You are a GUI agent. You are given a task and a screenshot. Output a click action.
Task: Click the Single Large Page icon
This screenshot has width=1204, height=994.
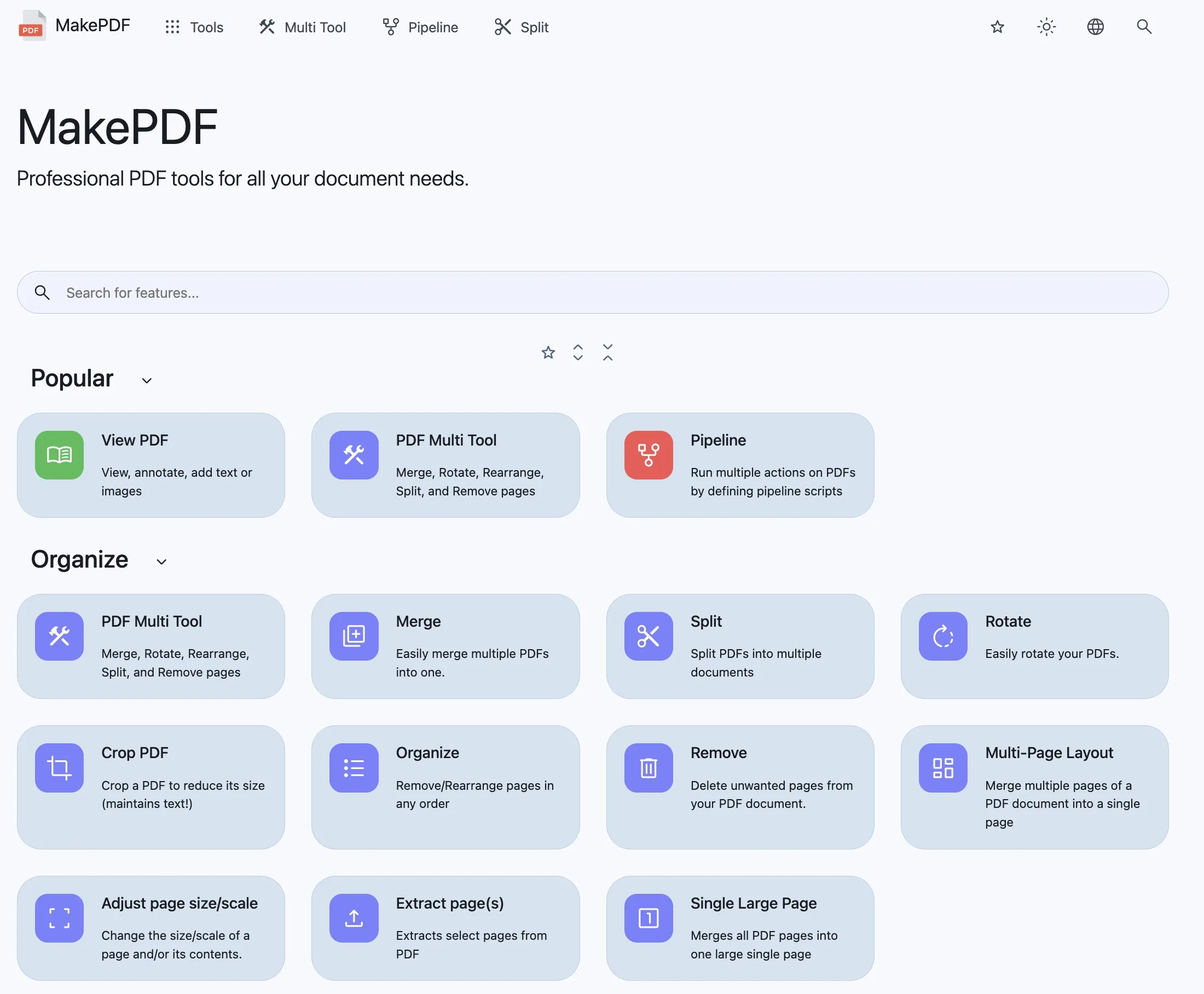click(648, 918)
